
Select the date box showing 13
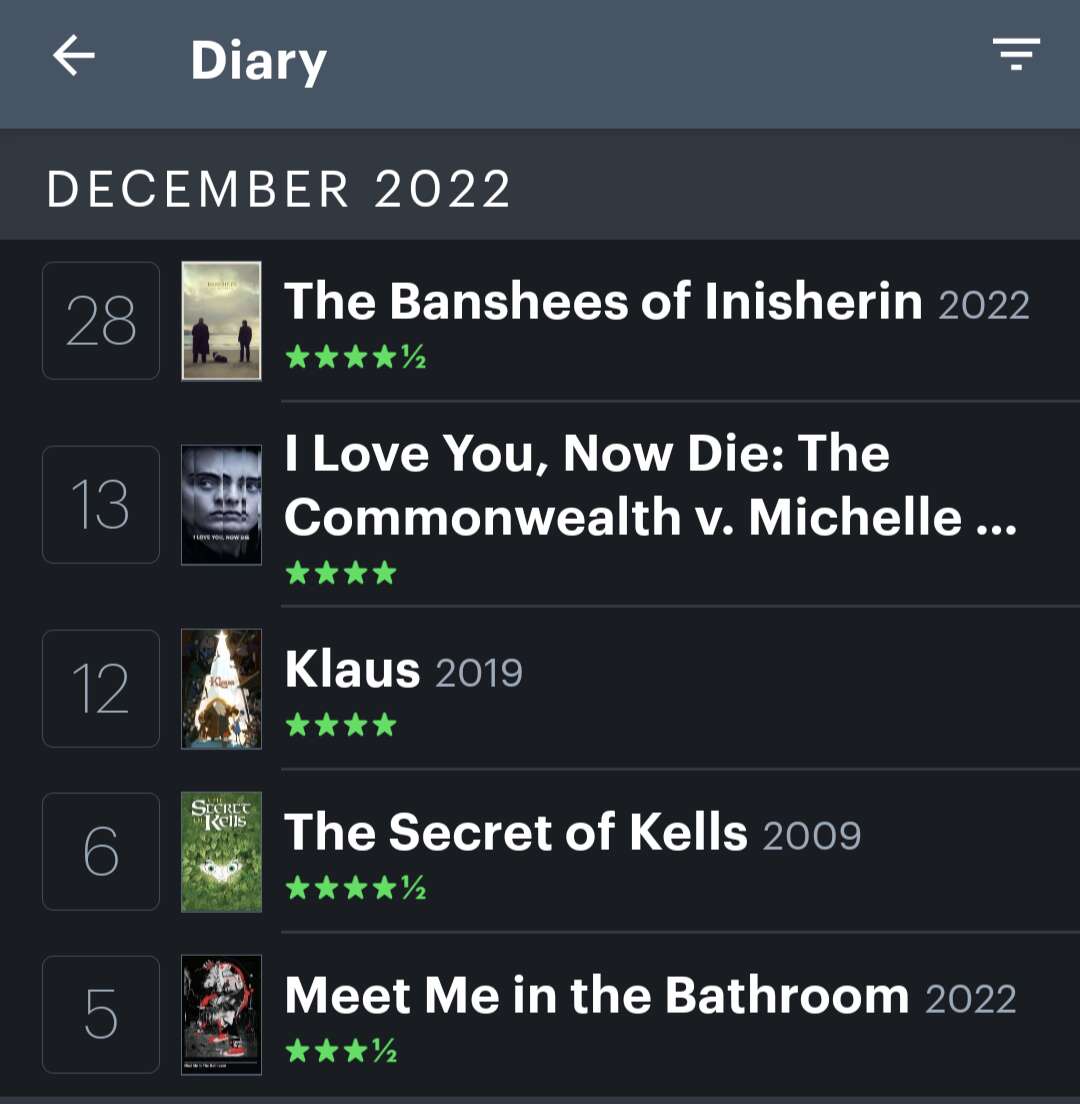100,504
